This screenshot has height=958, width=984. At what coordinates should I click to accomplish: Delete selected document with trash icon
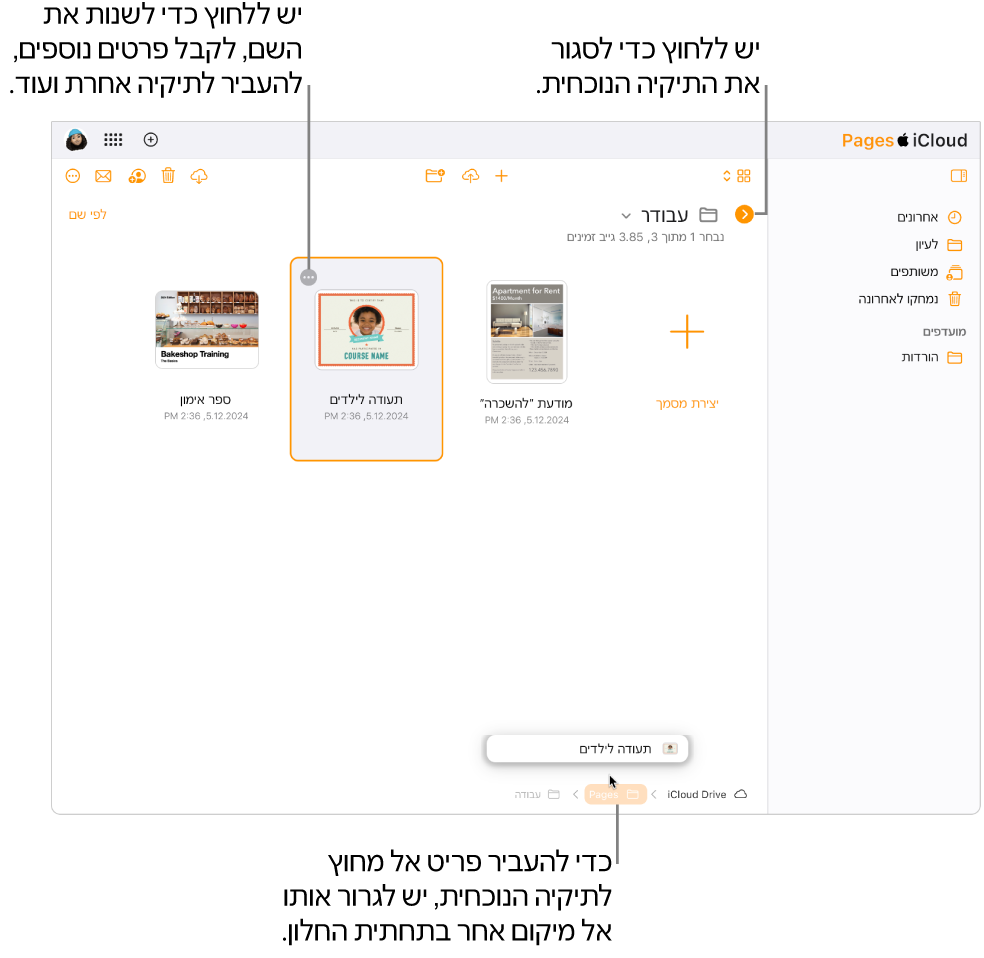tap(168, 176)
